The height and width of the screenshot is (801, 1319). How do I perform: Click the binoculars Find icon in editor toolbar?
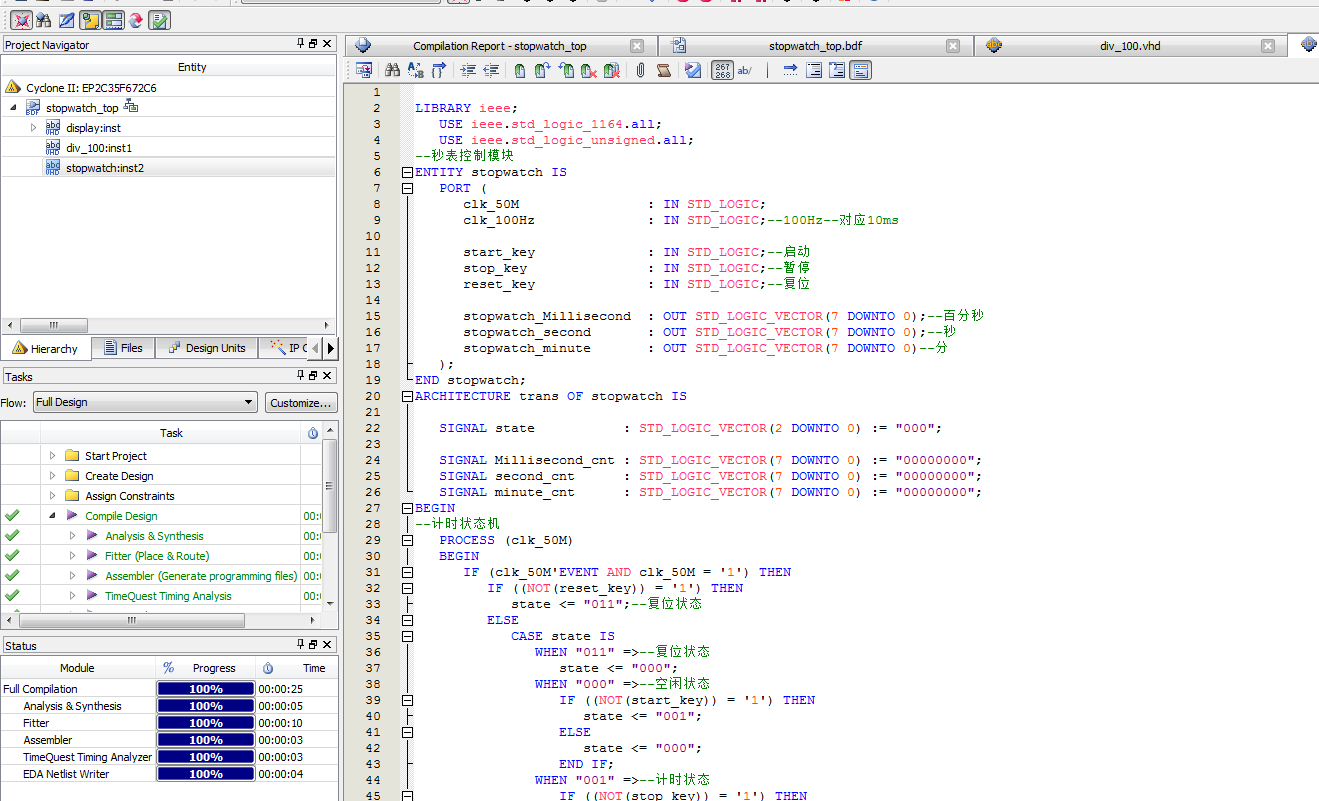[x=392, y=70]
